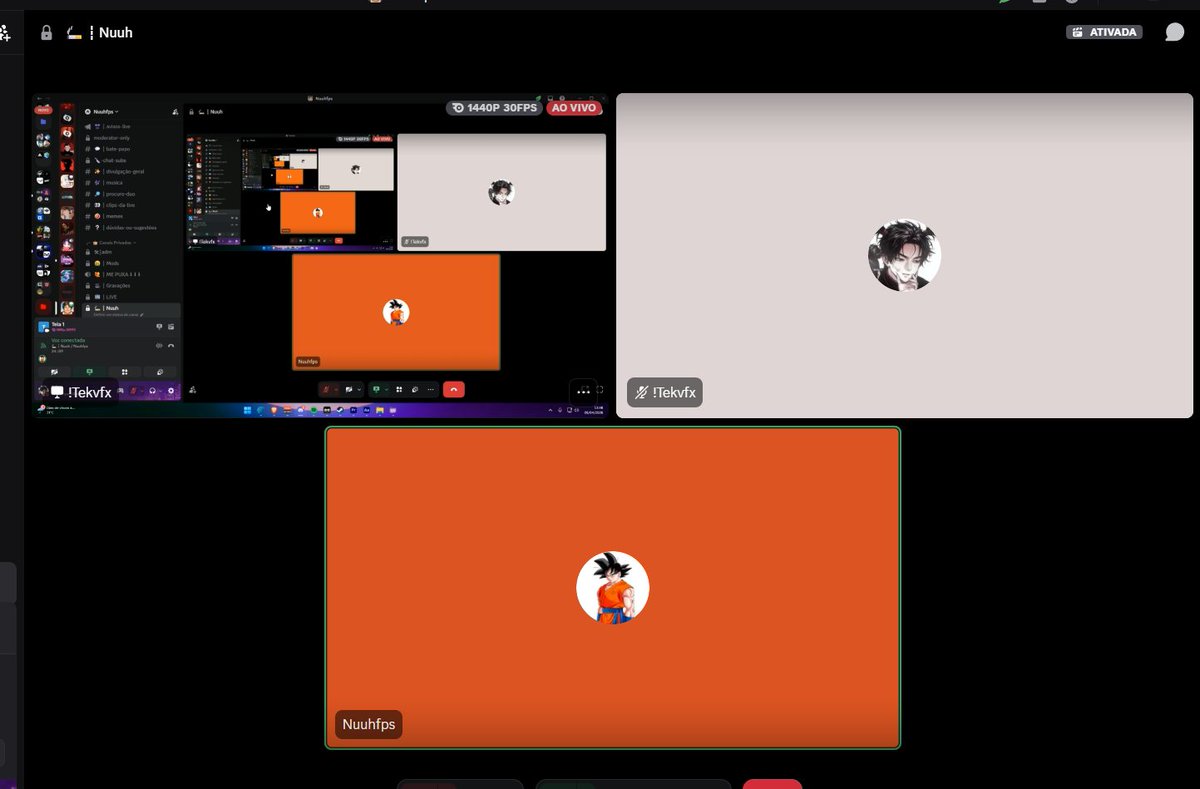
Task: Click the Voz conectada status text
Action: 68,340
